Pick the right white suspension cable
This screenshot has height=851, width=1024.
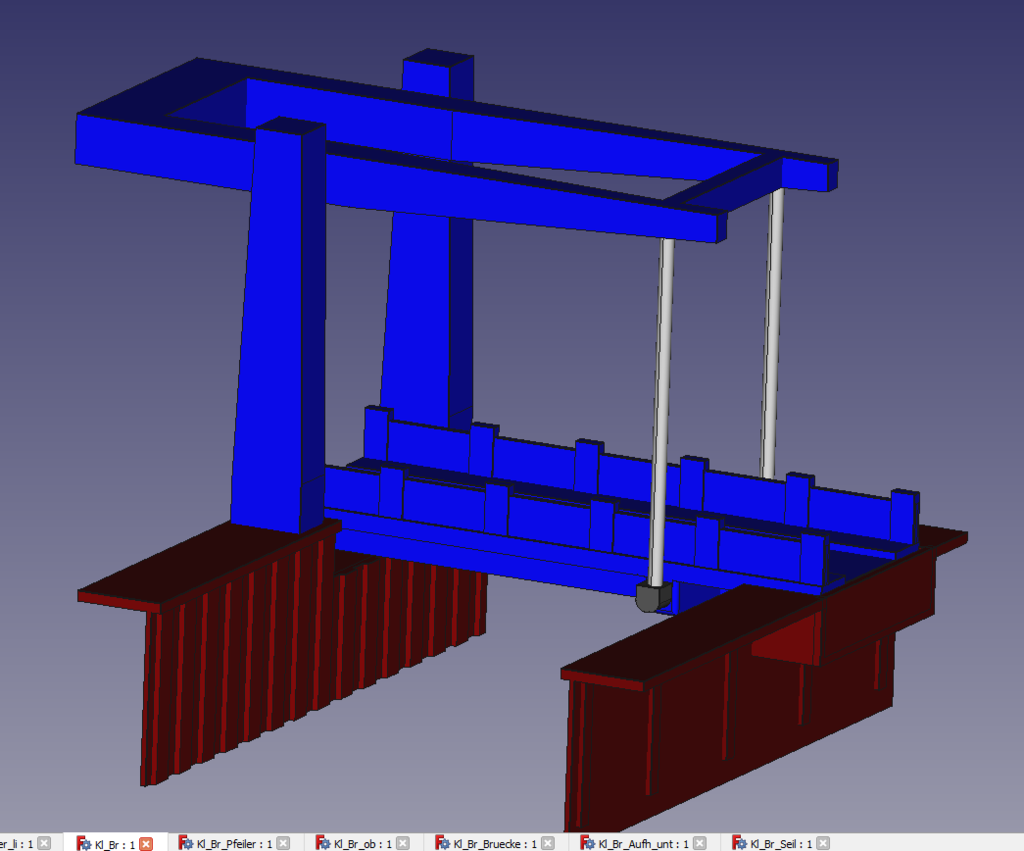[x=773, y=330]
